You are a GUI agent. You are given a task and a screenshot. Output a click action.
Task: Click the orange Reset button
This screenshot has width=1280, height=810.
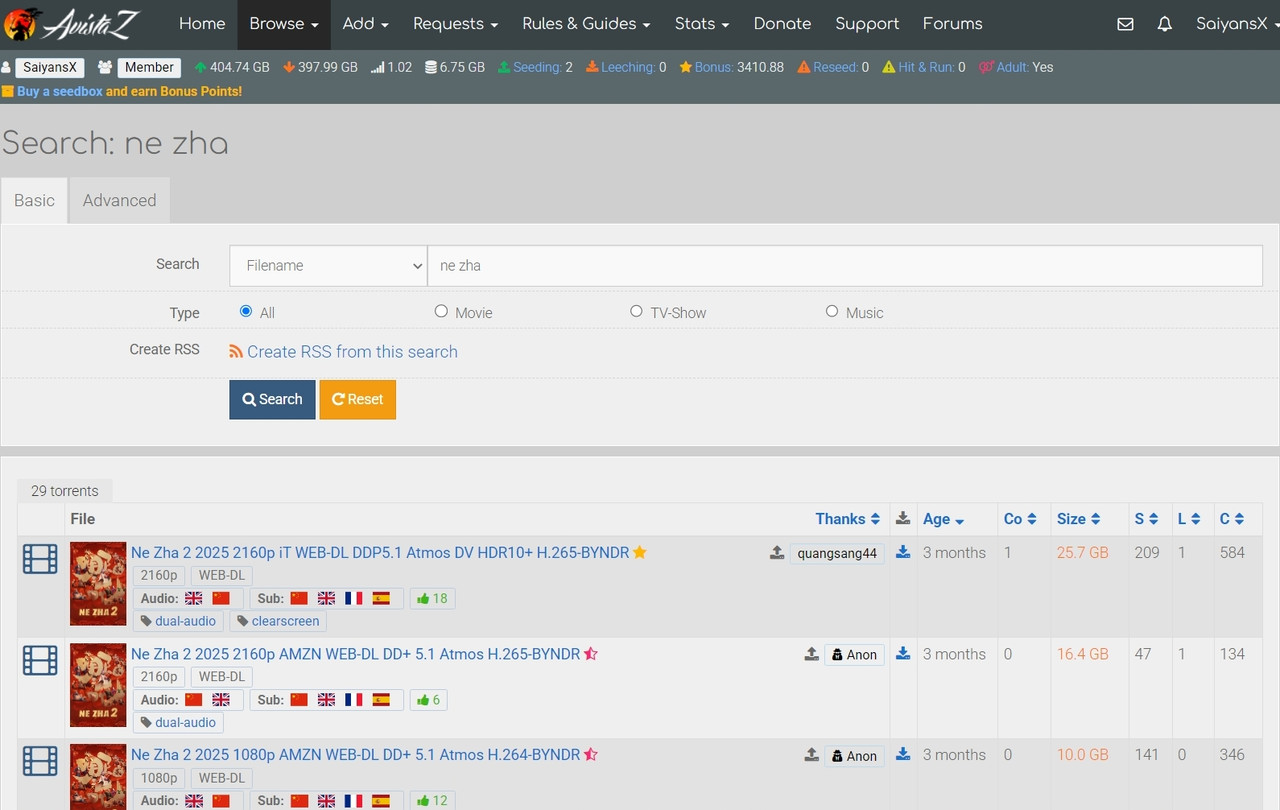(358, 399)
